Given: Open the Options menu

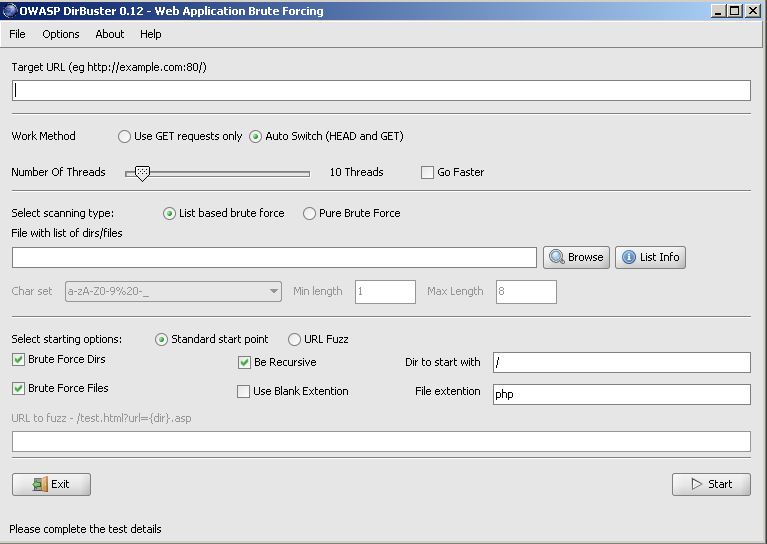Looking at the screenshot, I should tap(61, 34).
